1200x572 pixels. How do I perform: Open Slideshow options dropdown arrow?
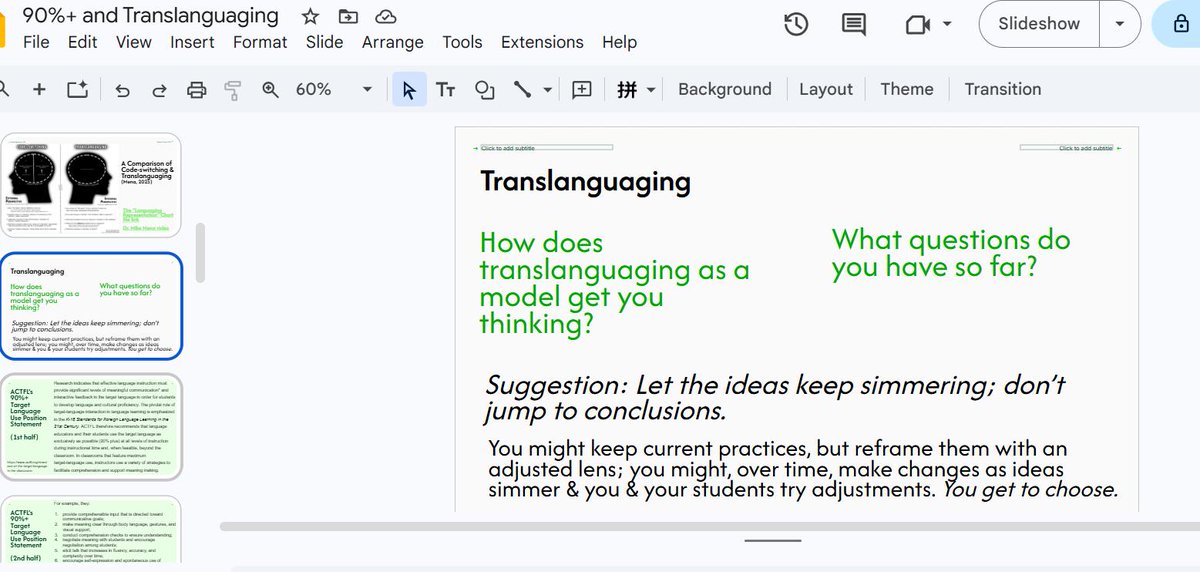[1120, 24]
